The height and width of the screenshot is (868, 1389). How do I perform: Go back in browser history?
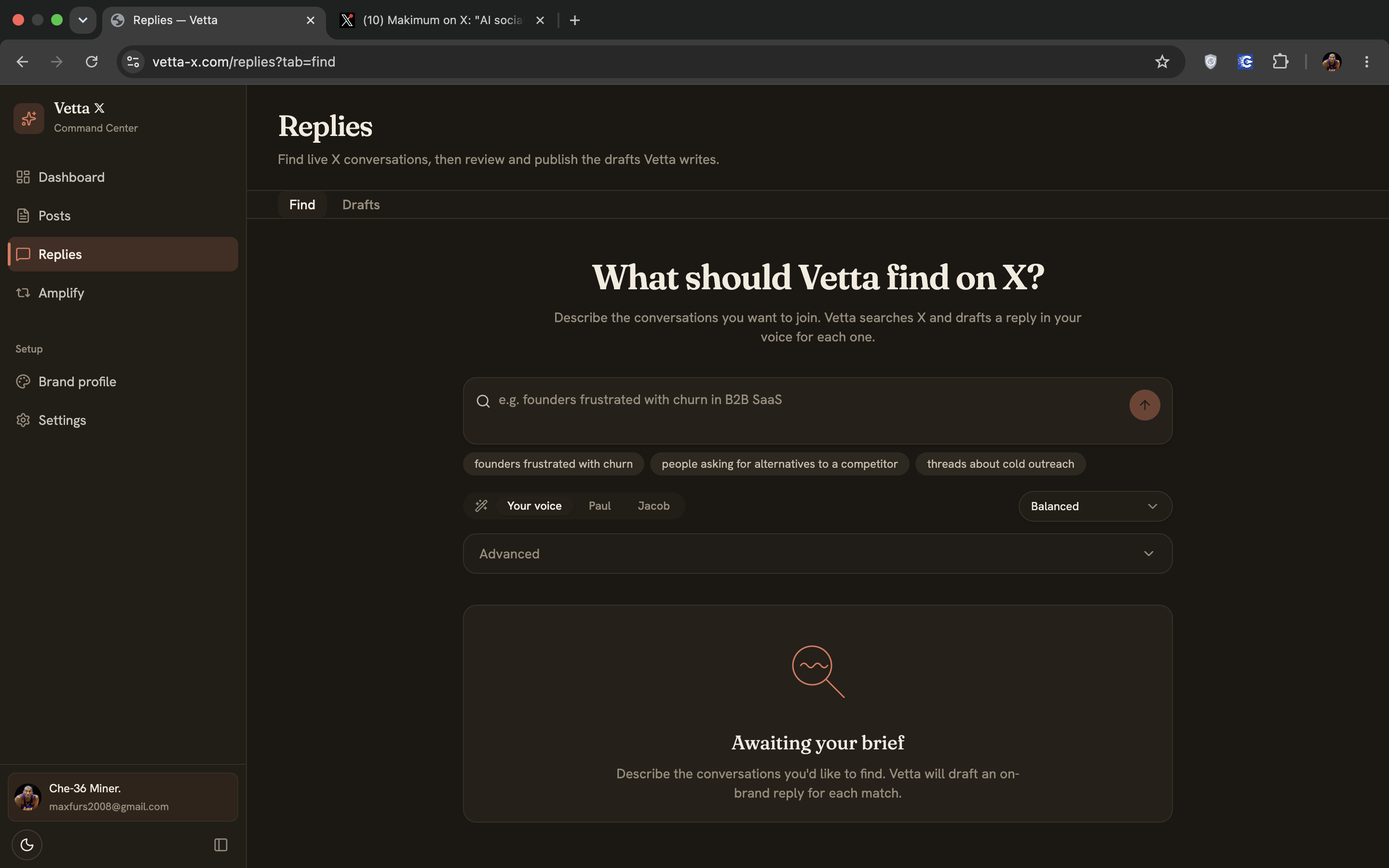click(x=22, y=61)
